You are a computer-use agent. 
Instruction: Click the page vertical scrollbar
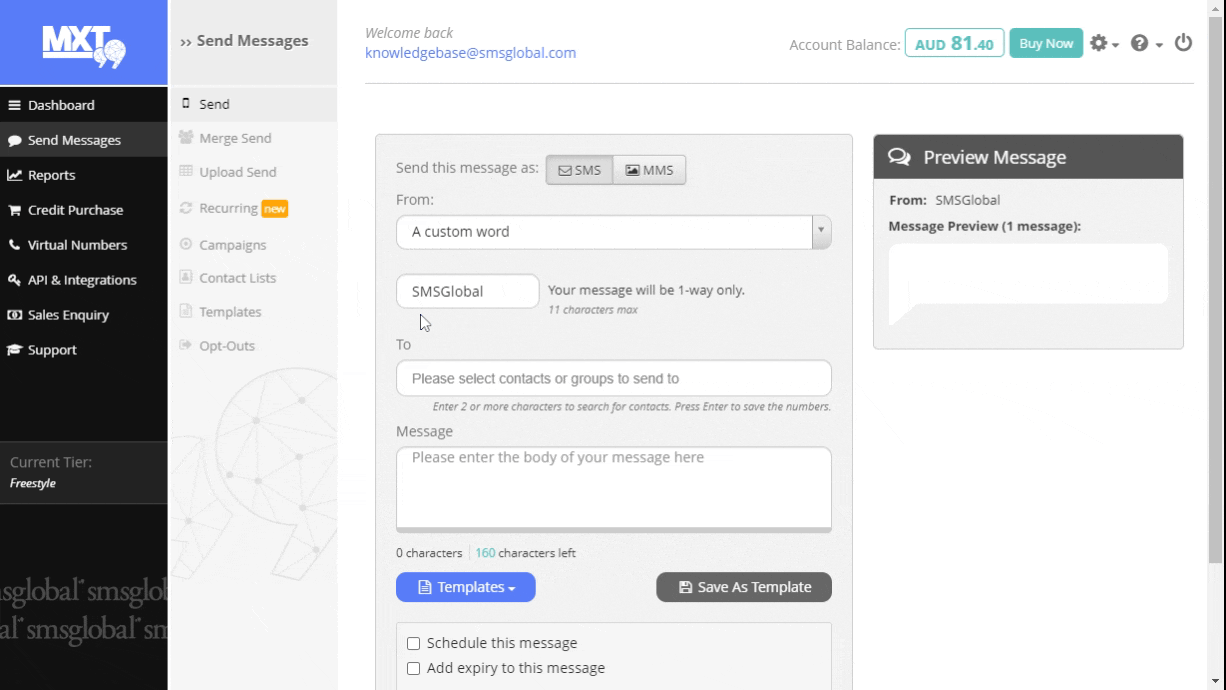(x=1215, y=300)
